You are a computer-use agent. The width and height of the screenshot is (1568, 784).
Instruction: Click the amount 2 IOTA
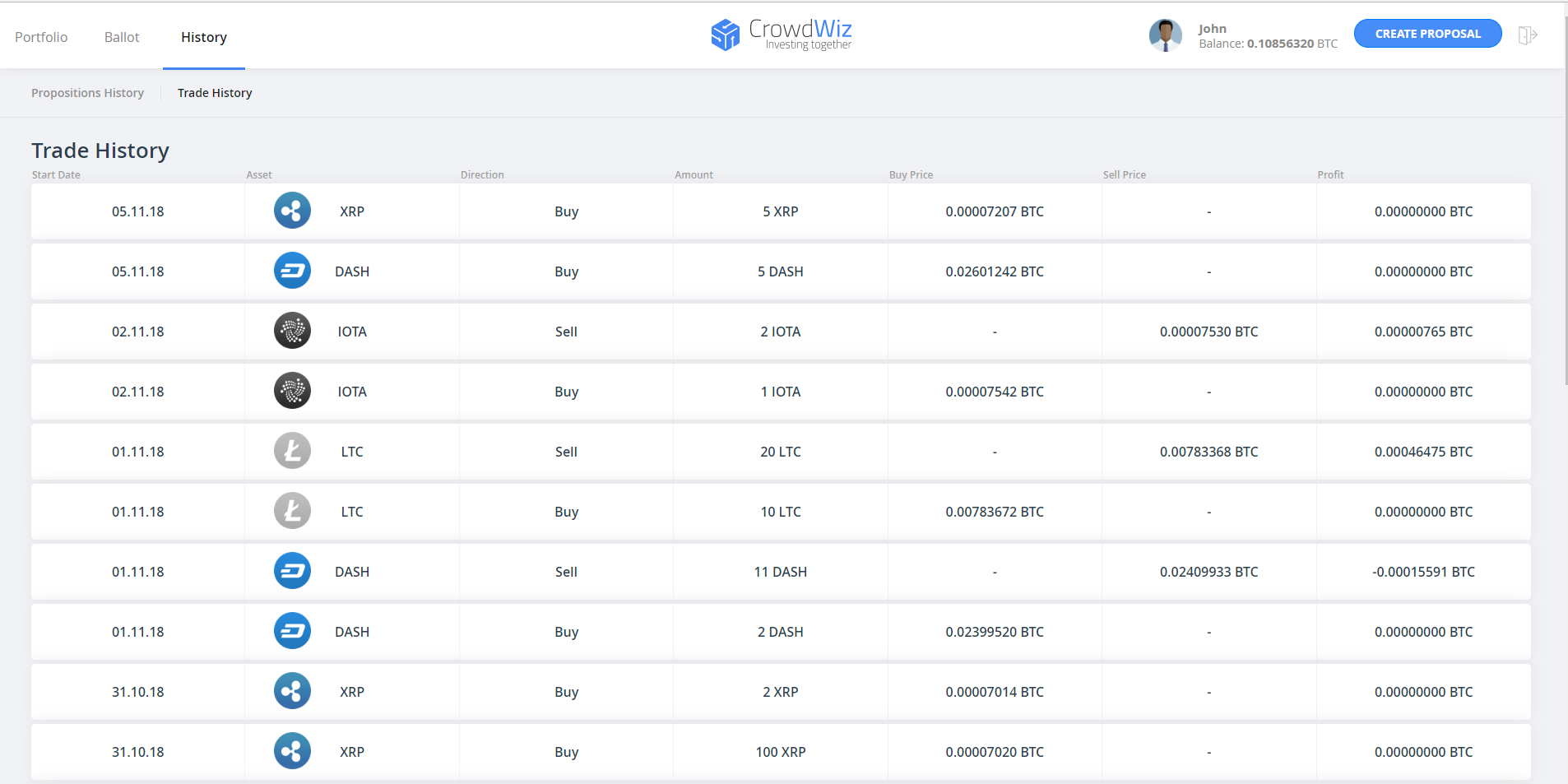781,332
